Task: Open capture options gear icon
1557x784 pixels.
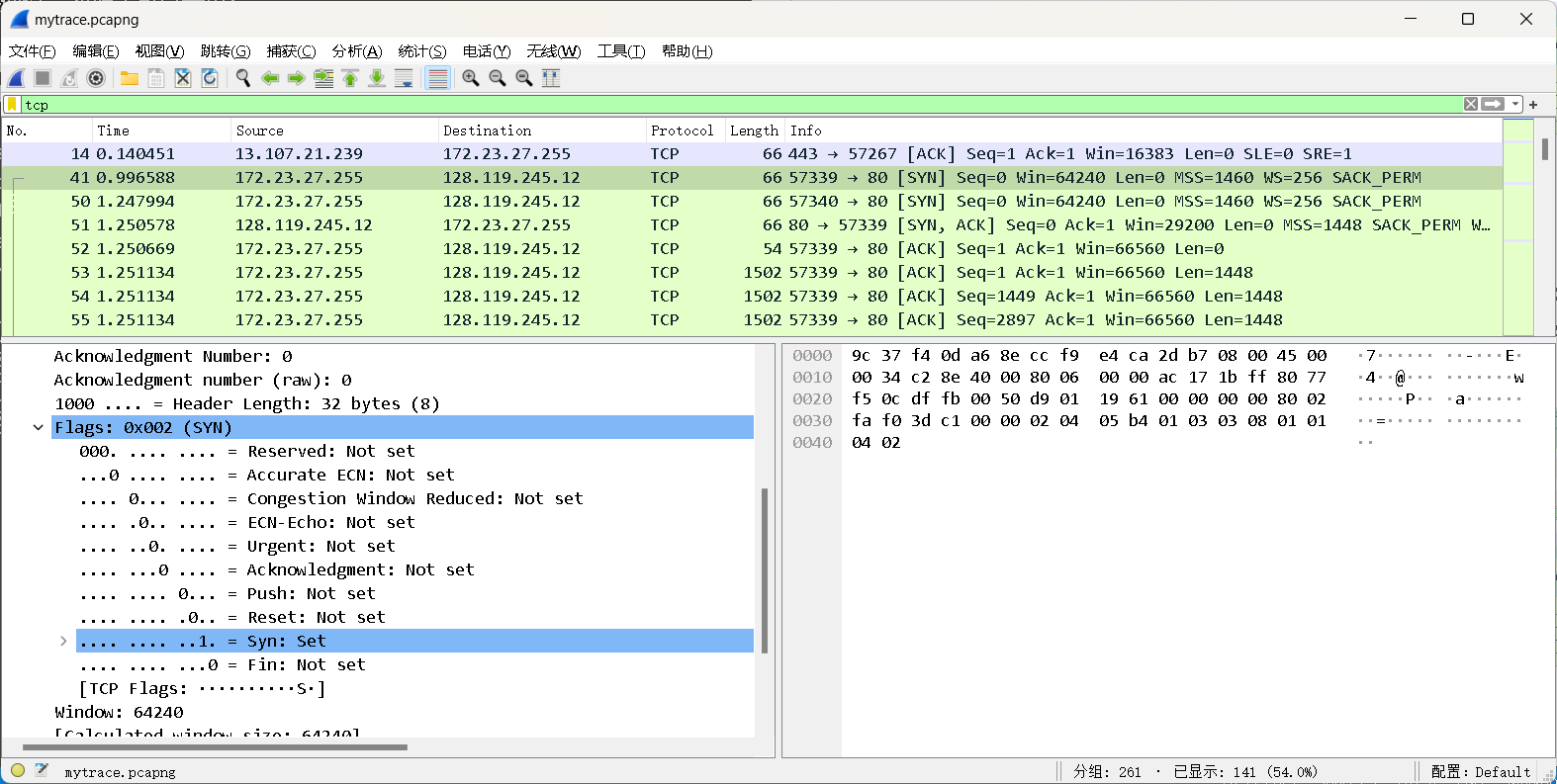Action: click(x=96, y=78)
